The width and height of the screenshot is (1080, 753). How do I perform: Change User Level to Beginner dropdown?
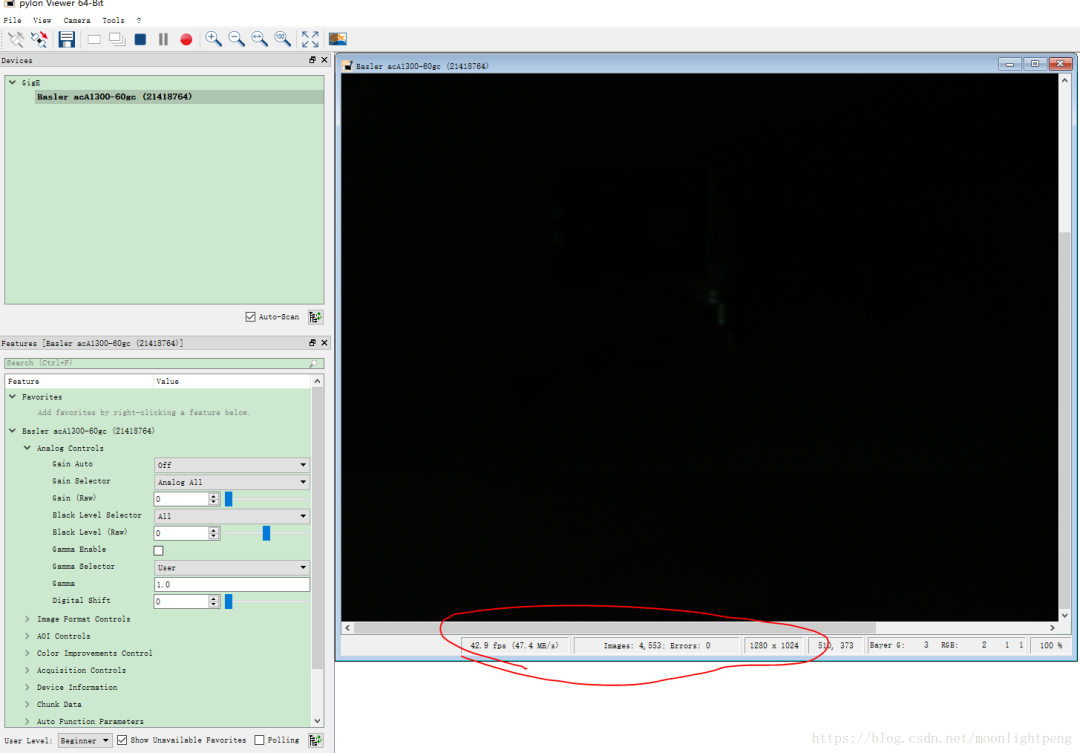pyautogui.click(x=85, y=740)
